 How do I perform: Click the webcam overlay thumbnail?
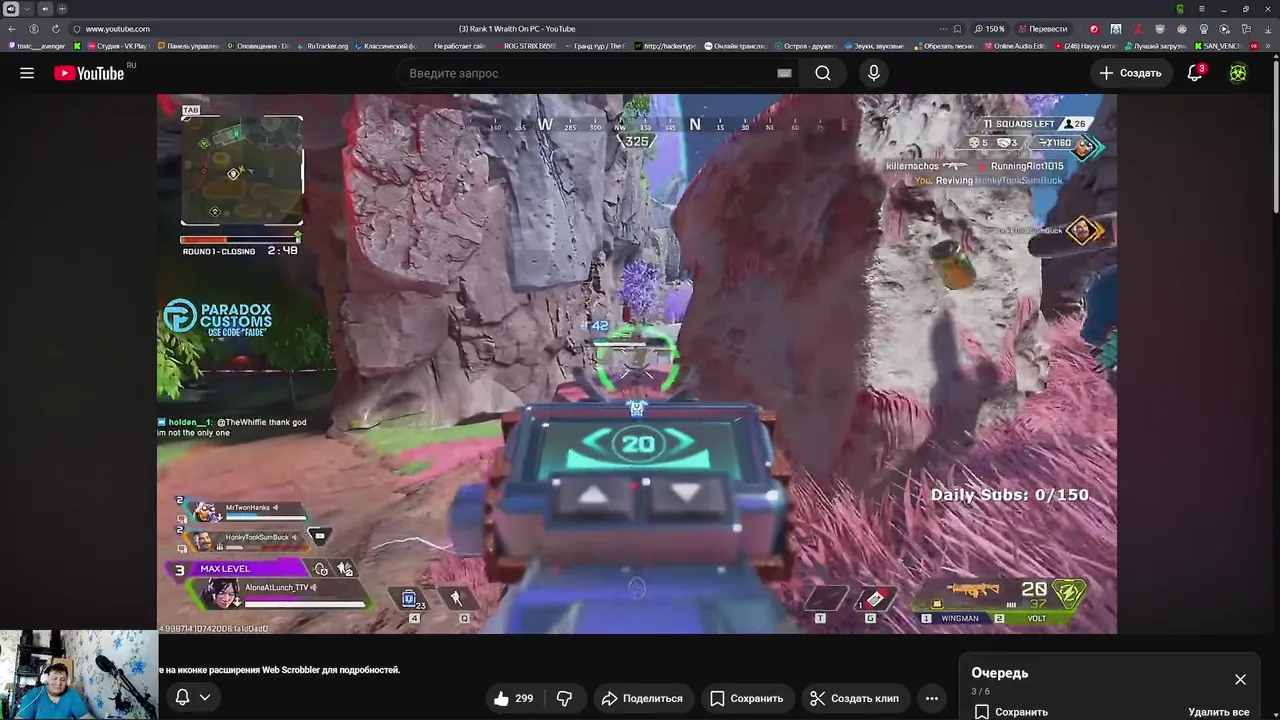(78, 674)
